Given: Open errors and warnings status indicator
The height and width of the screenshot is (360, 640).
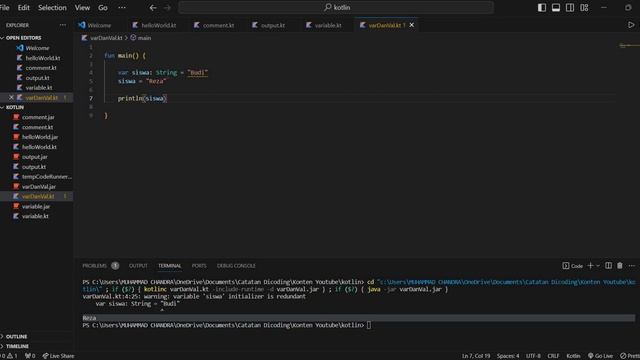Looking at the screenshot, I should [9, 356].
